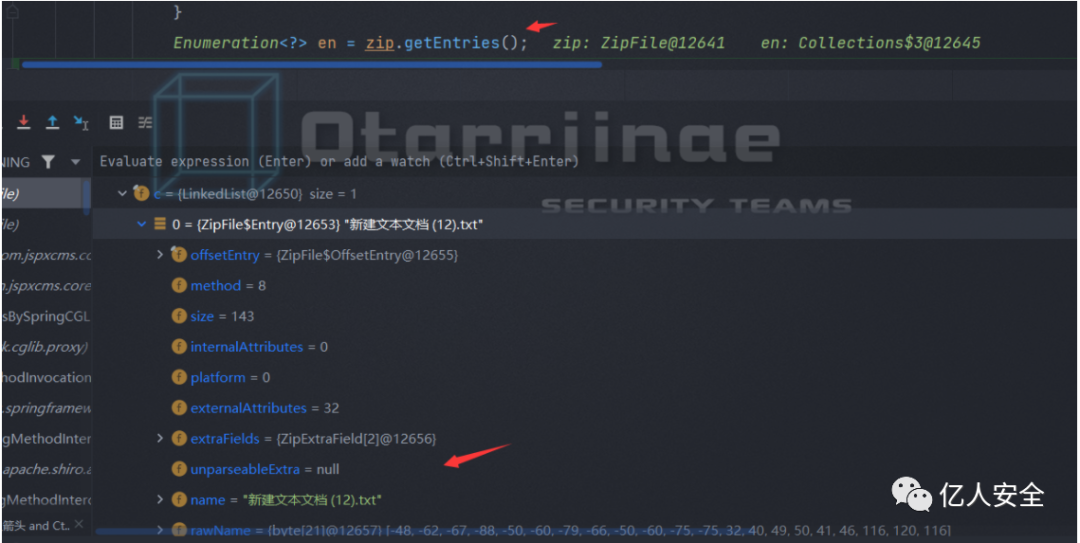Expand the offsetEntry field
Viewport: 1080px width, 543px height.
point(160,254)
